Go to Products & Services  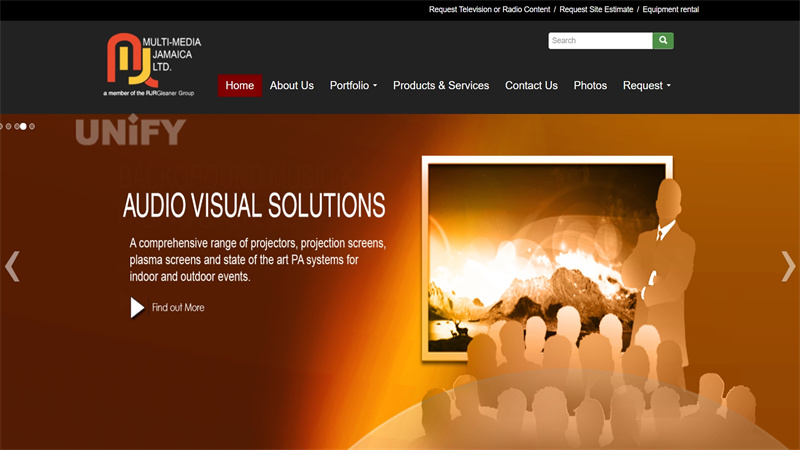(x=441, y=86)
